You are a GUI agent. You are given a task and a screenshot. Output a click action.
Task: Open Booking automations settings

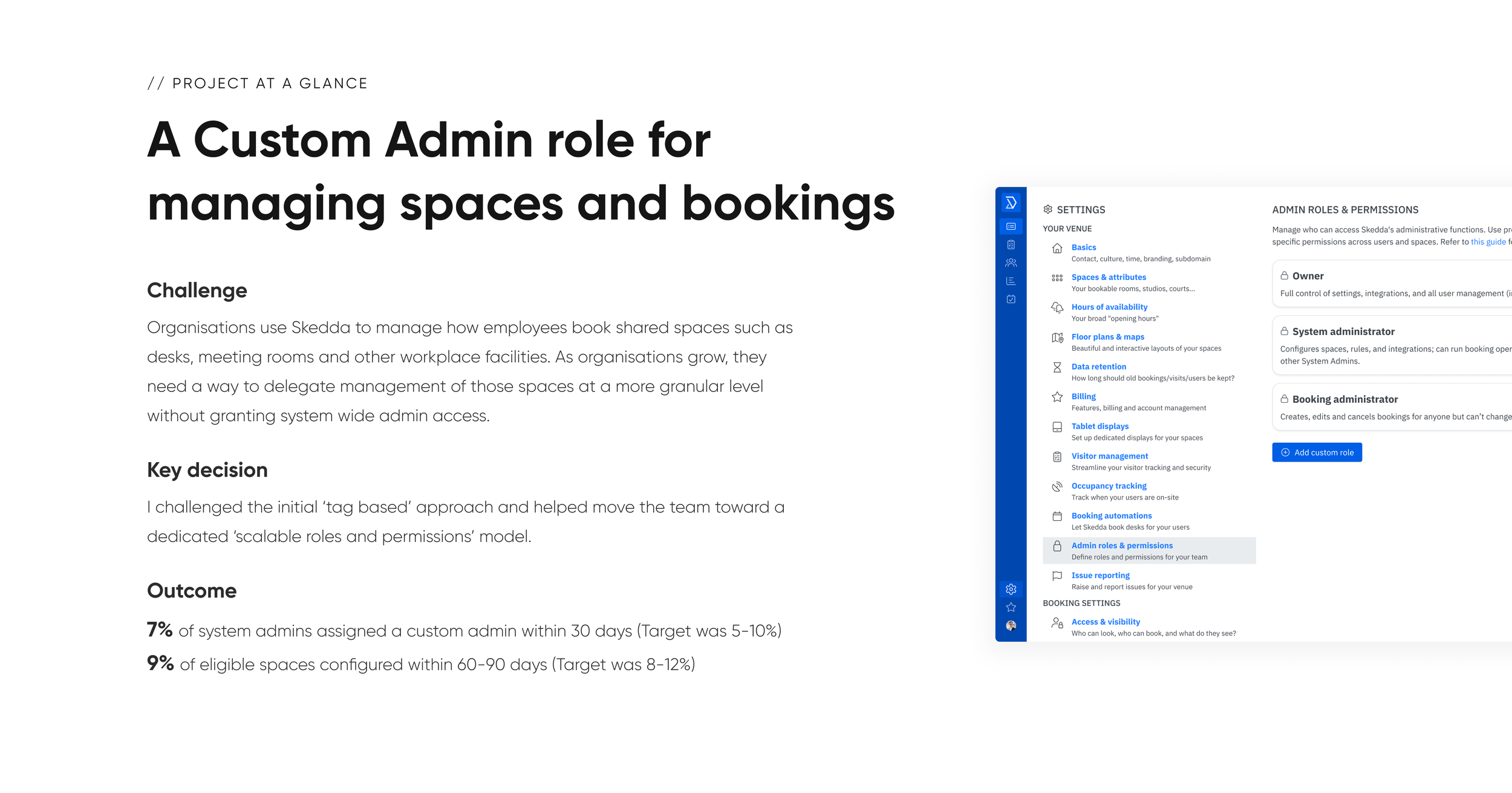[x=1111, y=515]
